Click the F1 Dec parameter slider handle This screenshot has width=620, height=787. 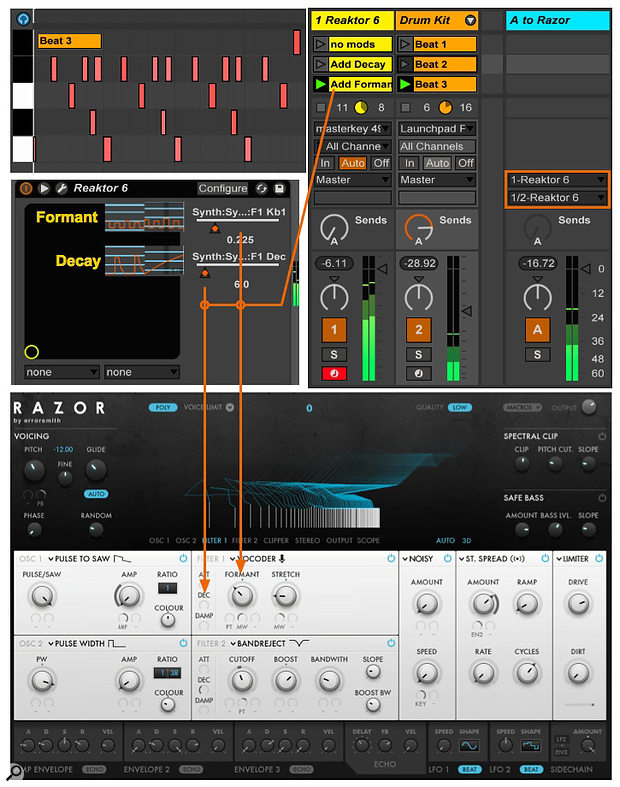coord(205,273)
